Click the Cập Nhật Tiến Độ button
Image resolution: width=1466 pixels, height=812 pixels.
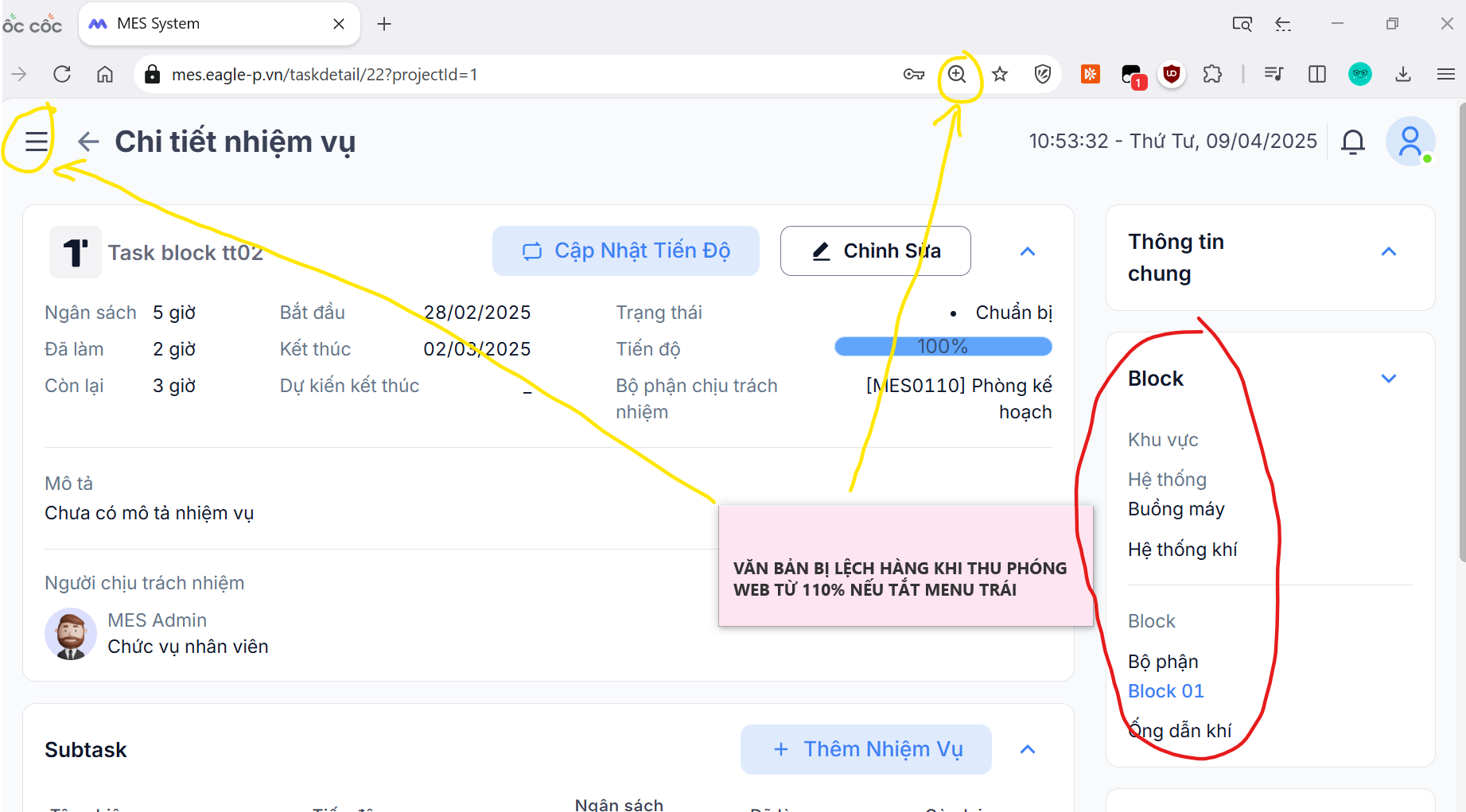coord(626,251)
